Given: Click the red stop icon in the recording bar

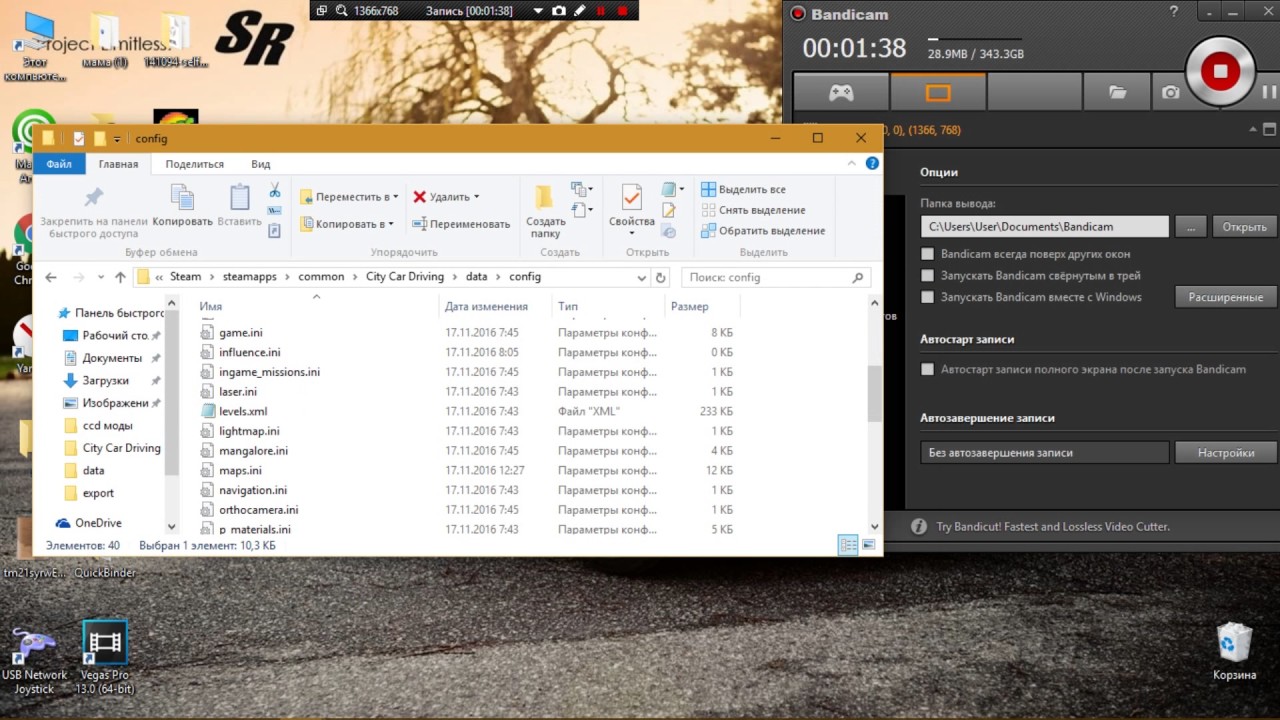Looking at the screenshot, I should point(623,10).
